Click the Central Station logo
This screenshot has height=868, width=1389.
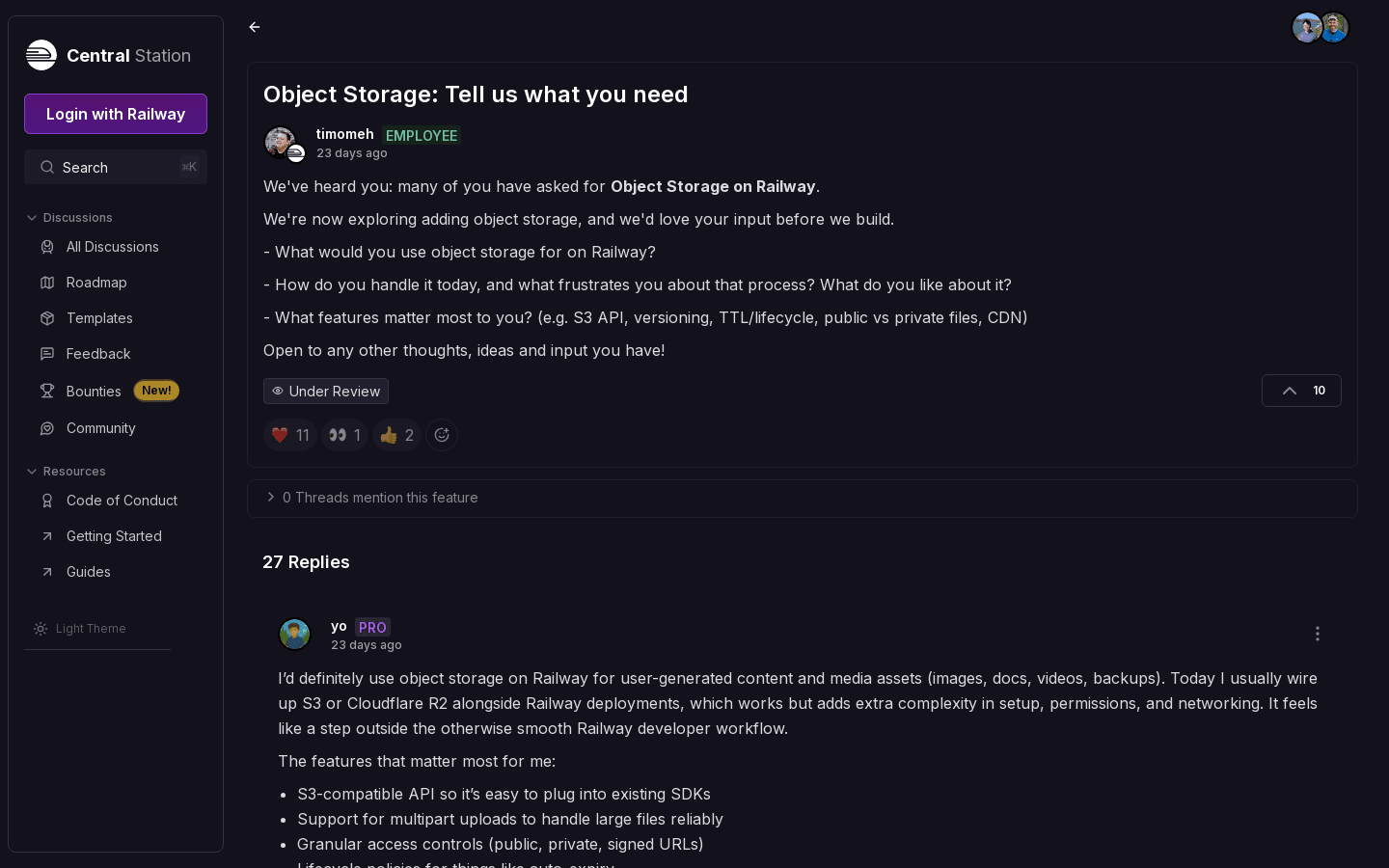tap(41, 55)
